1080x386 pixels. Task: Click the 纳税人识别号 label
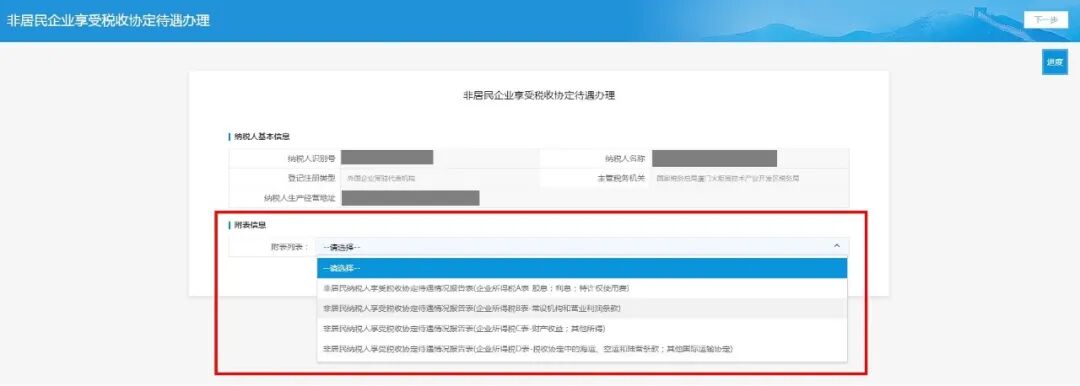(x=311, y=158)
